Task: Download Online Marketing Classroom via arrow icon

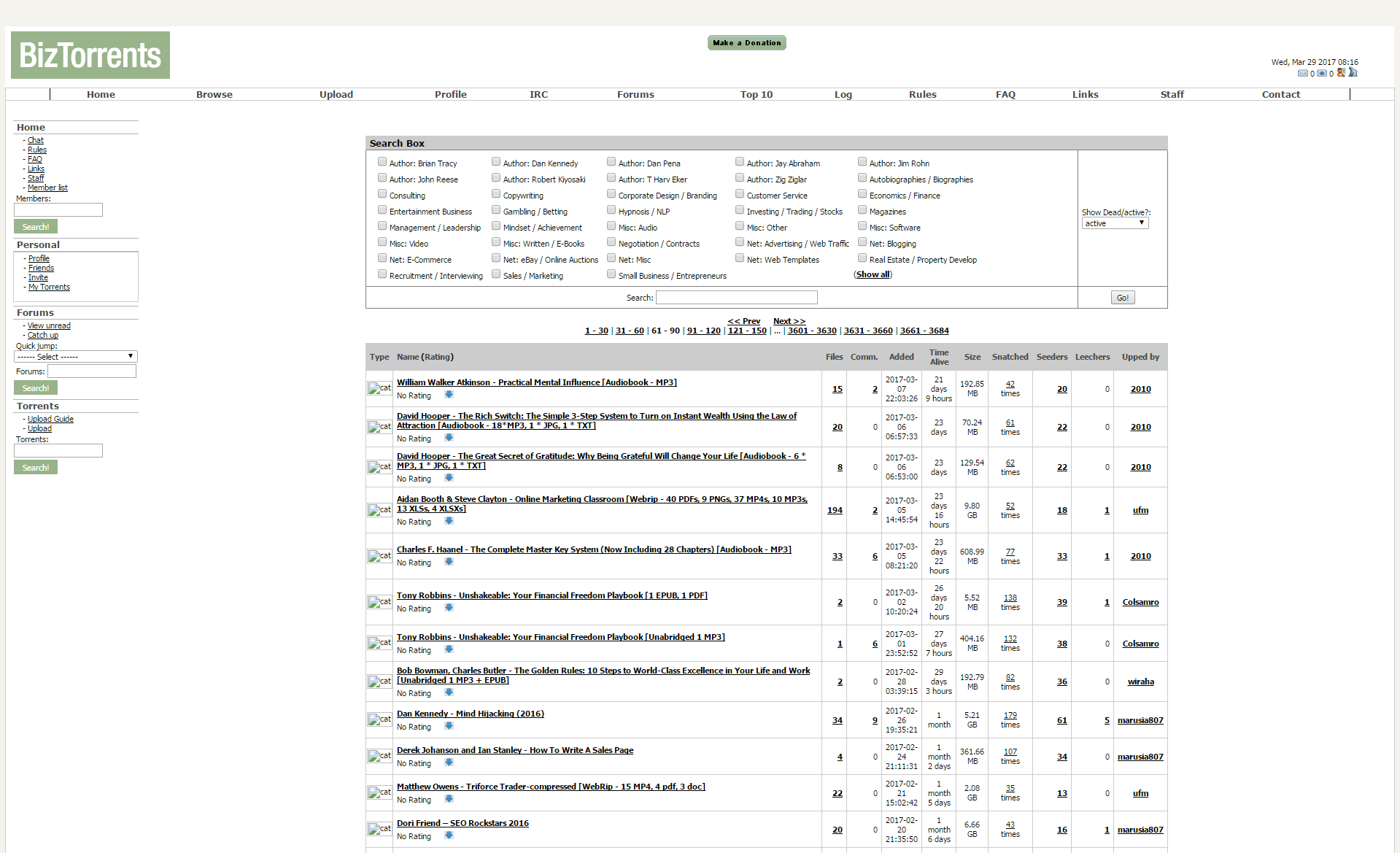Action: point(449,521)
